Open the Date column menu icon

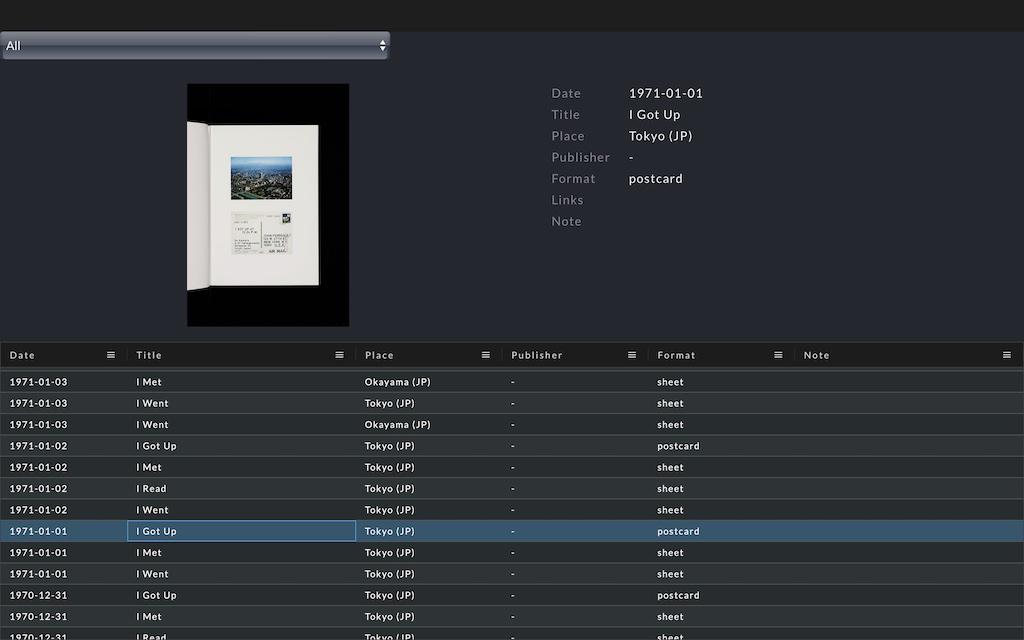point(111,355)
